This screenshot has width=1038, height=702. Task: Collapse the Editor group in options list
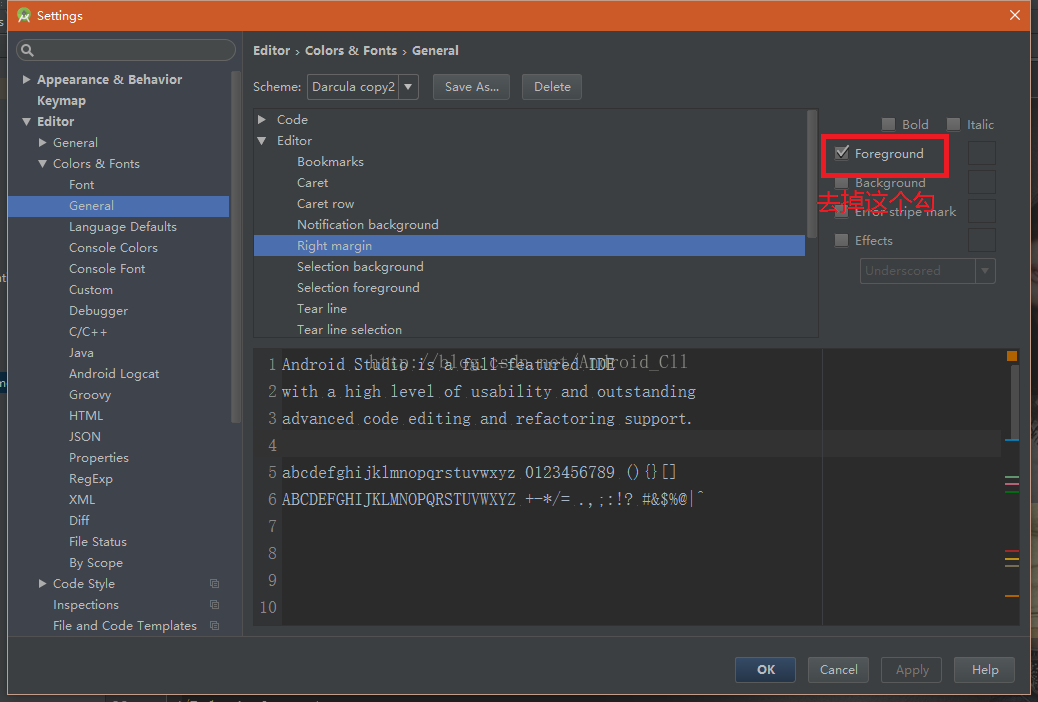tap(261, 140)
